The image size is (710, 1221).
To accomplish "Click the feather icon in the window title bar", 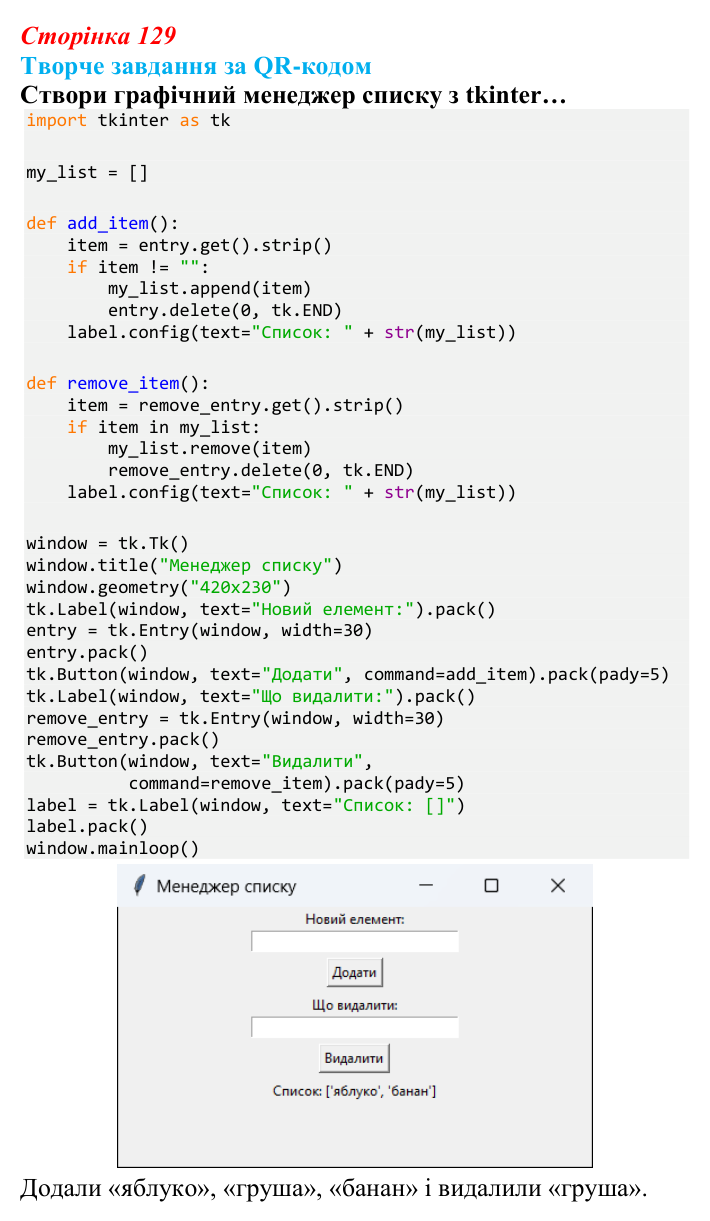I will 139,885.
